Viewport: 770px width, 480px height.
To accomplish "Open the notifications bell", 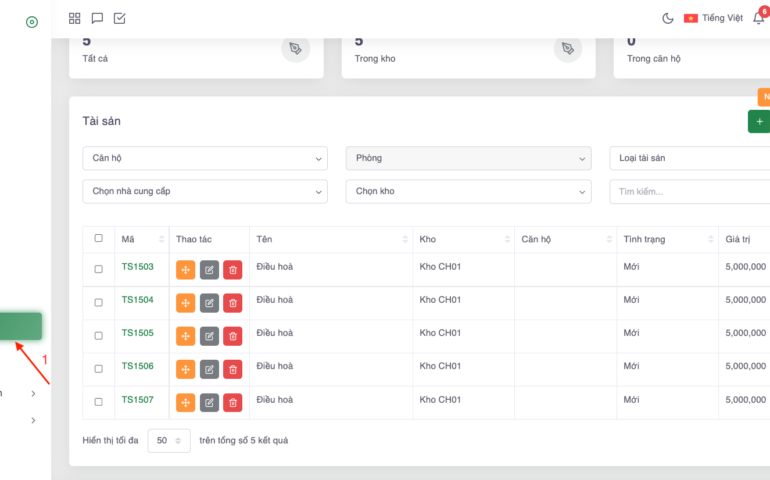I will [758, 18].
